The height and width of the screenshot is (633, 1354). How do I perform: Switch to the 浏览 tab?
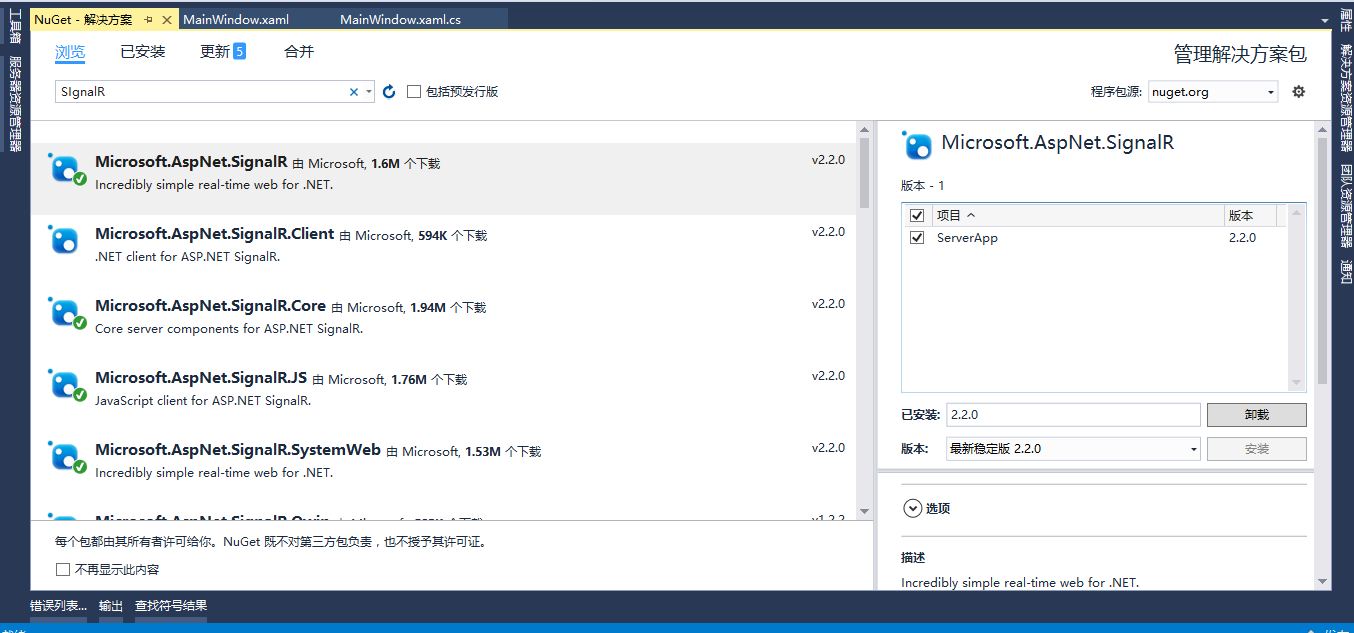[70, 52]
